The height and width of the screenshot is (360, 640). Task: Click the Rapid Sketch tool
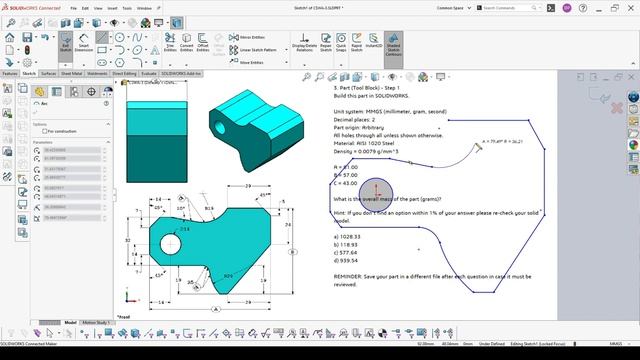357,42
